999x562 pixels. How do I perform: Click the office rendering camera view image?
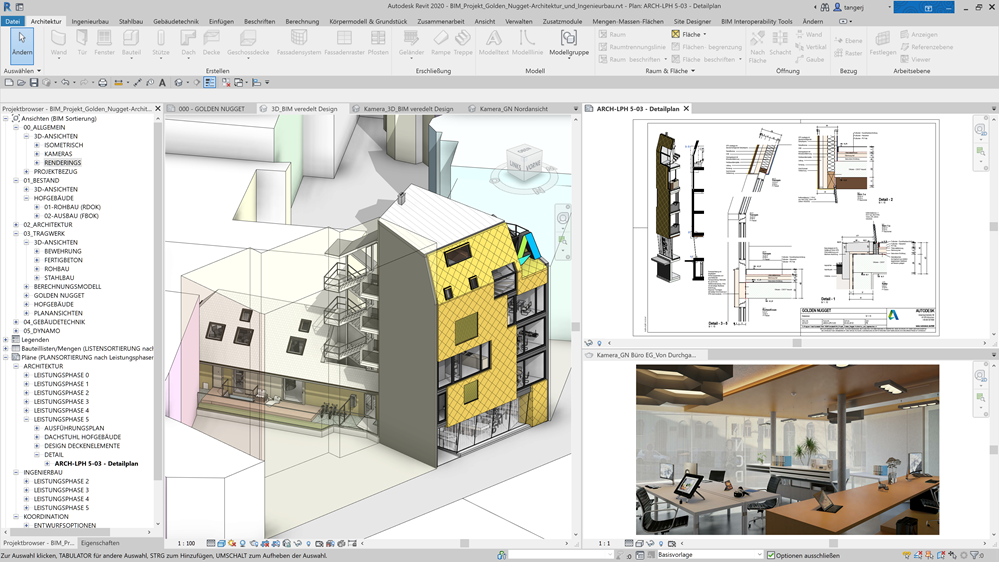[787, 449]
